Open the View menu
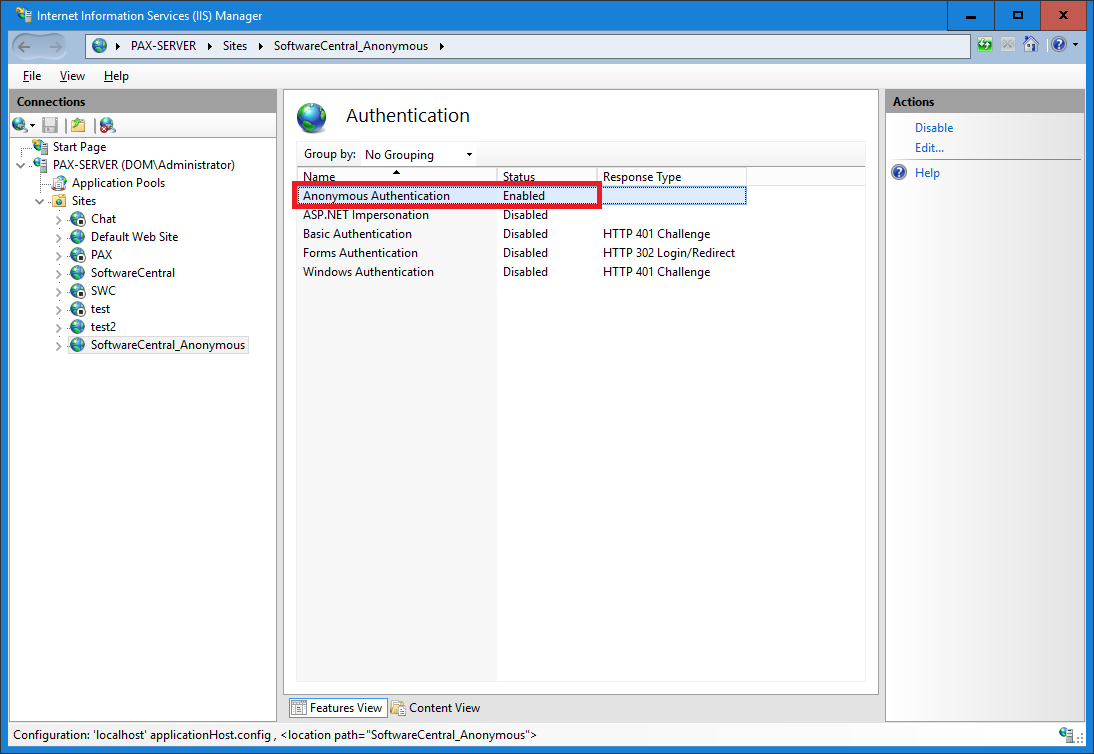Image resolution: width=1094 pixels, height=754 pixels. coord(72,76)
